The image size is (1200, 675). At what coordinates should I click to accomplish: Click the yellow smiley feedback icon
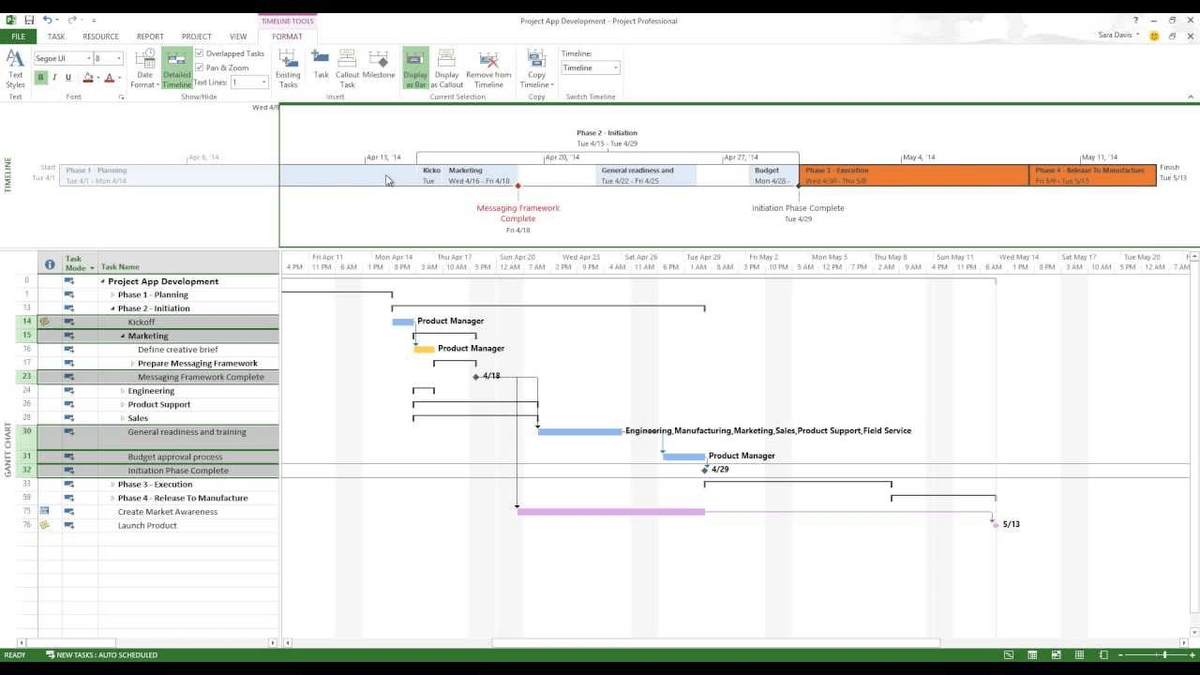1154,36
